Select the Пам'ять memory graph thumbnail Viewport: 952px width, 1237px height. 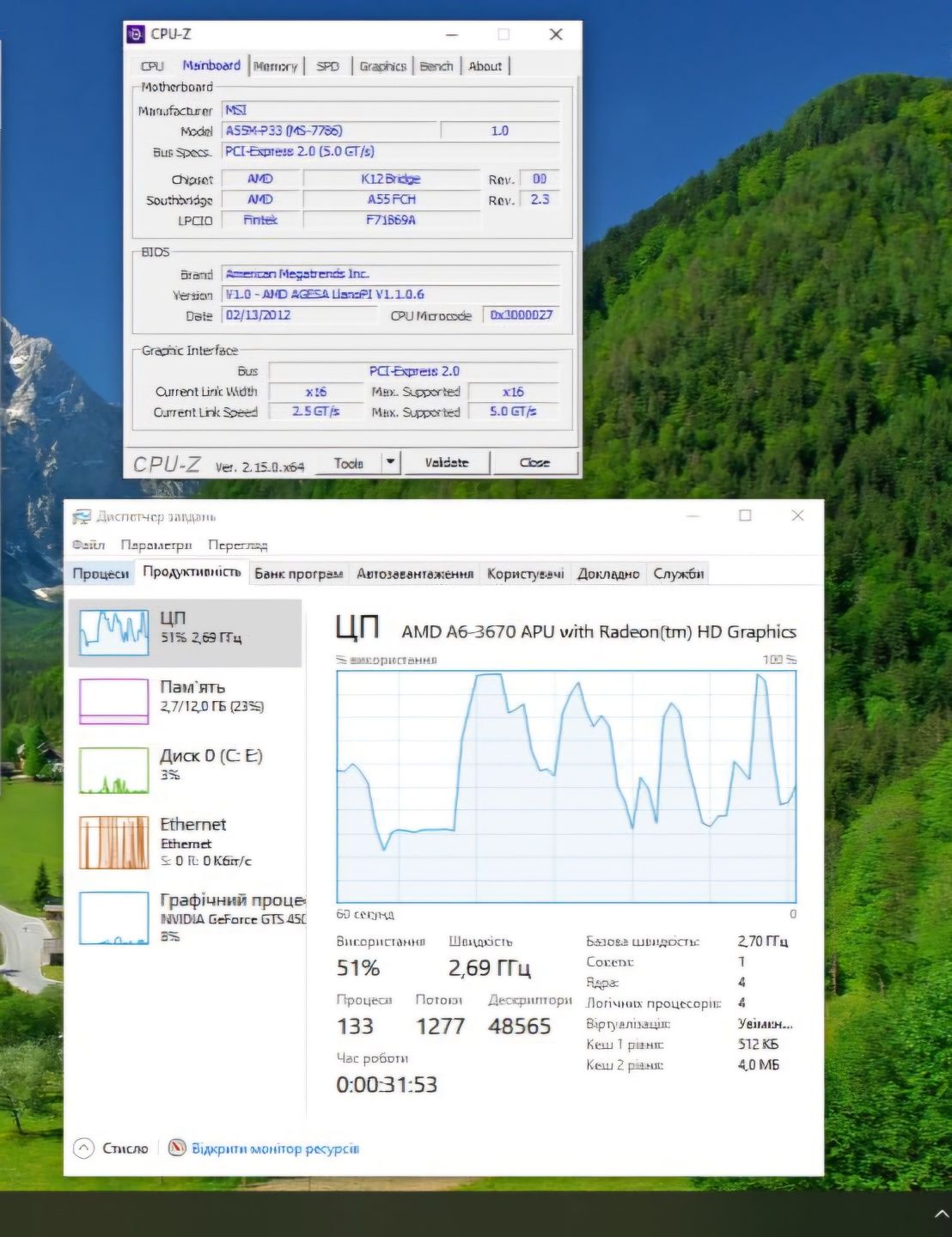pyautogui.click(x=113, y=701)
